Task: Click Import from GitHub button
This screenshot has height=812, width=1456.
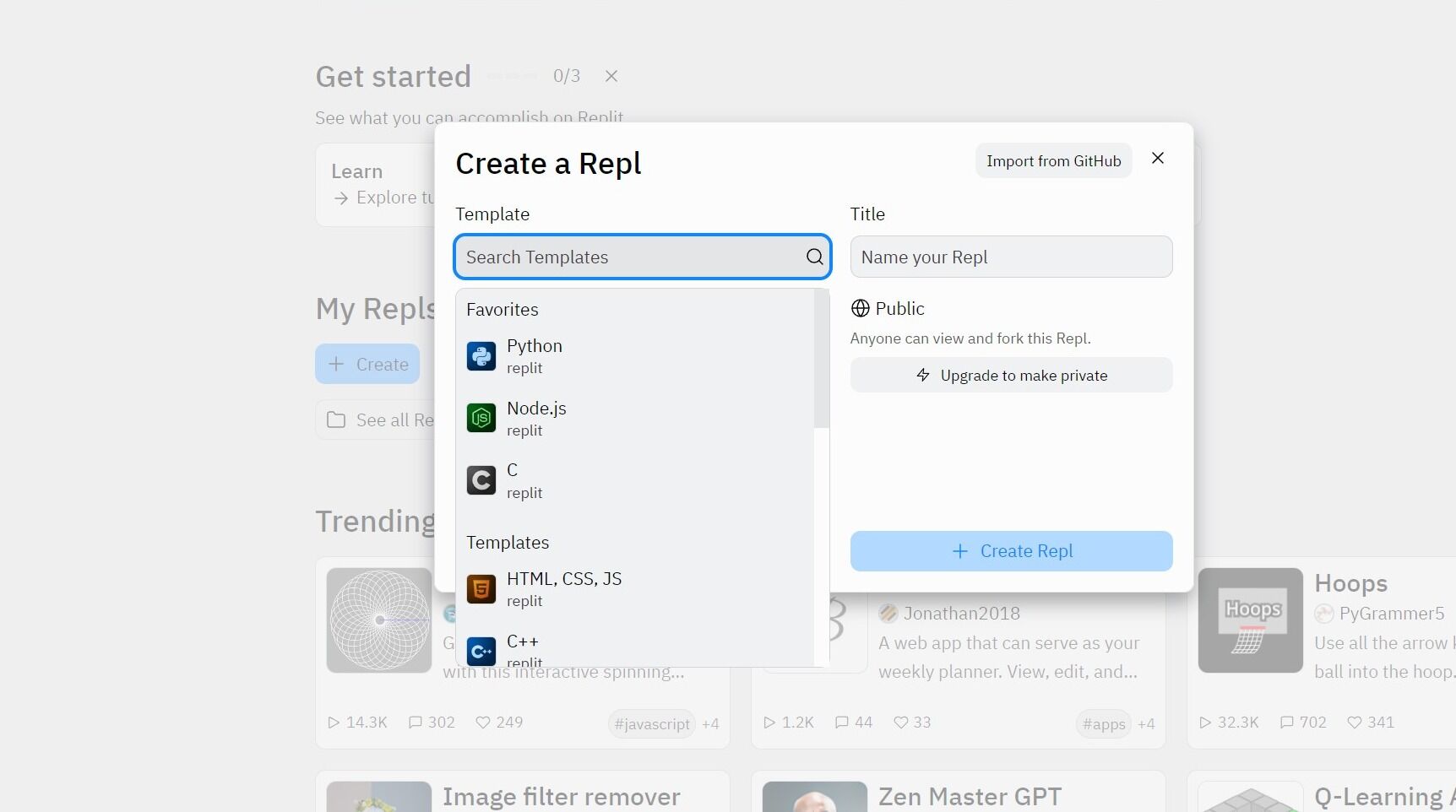Action: pyautogui.click(x=1053, y=161)
